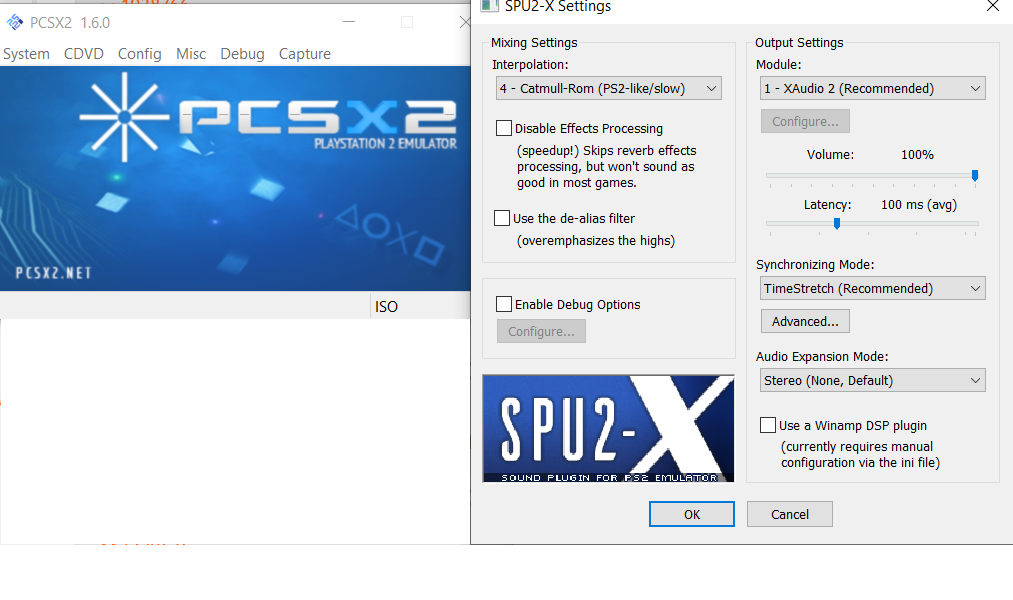Click the 100 ms (avg) latency value

coord(919,205)
